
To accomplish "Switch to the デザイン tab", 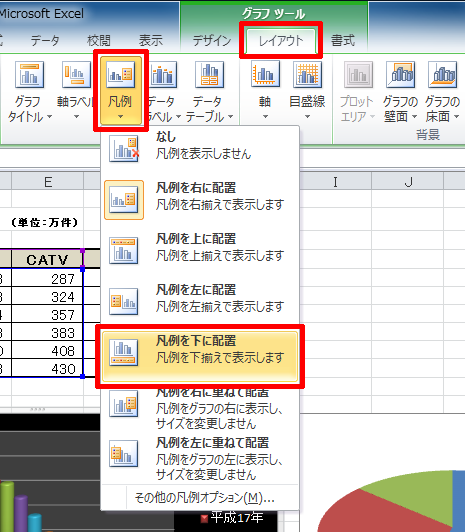I will 212,41.
